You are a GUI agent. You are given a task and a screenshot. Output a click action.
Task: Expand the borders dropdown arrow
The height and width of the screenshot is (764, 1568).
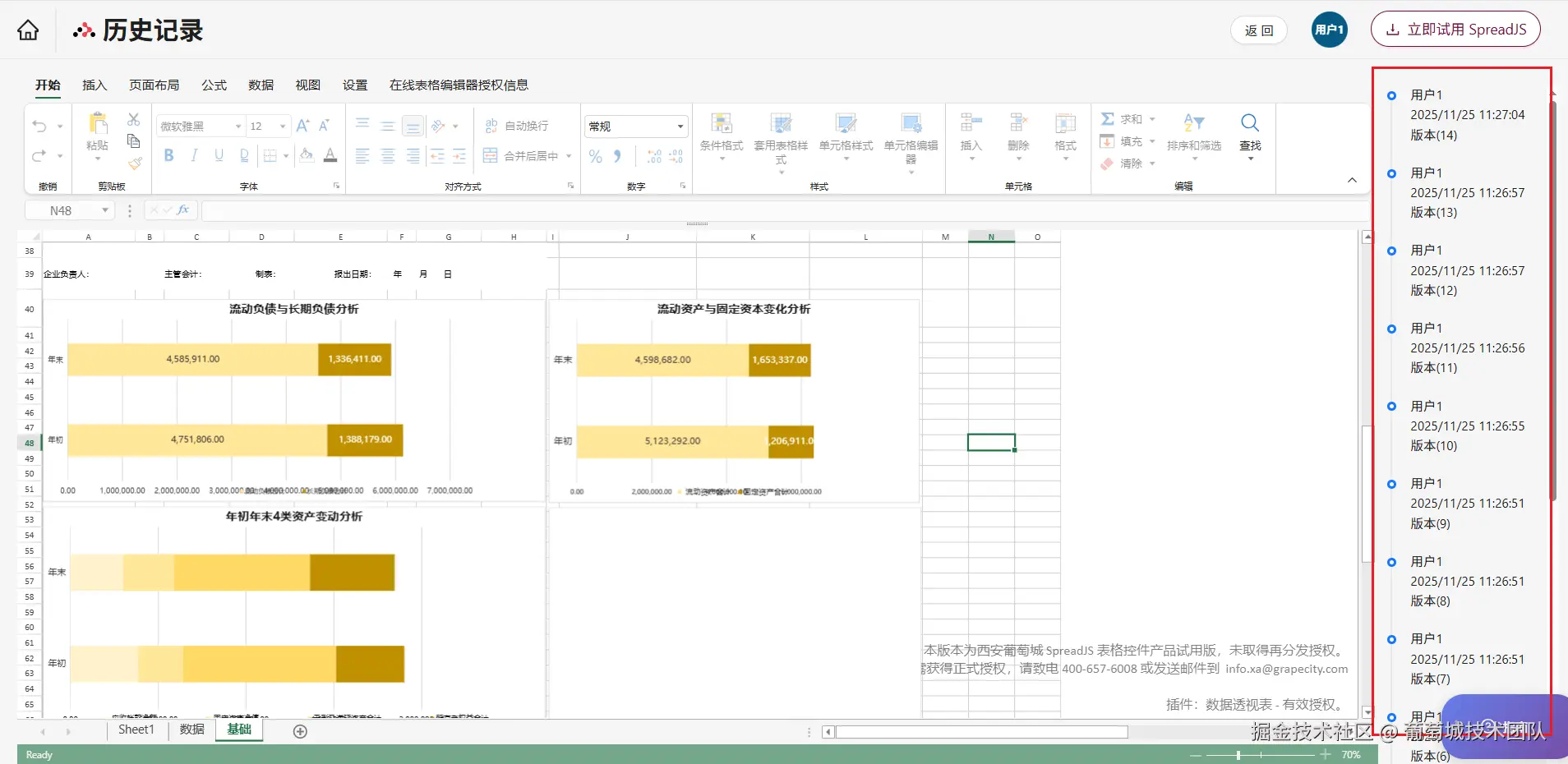pyautogui.click(x=286, y=155)
